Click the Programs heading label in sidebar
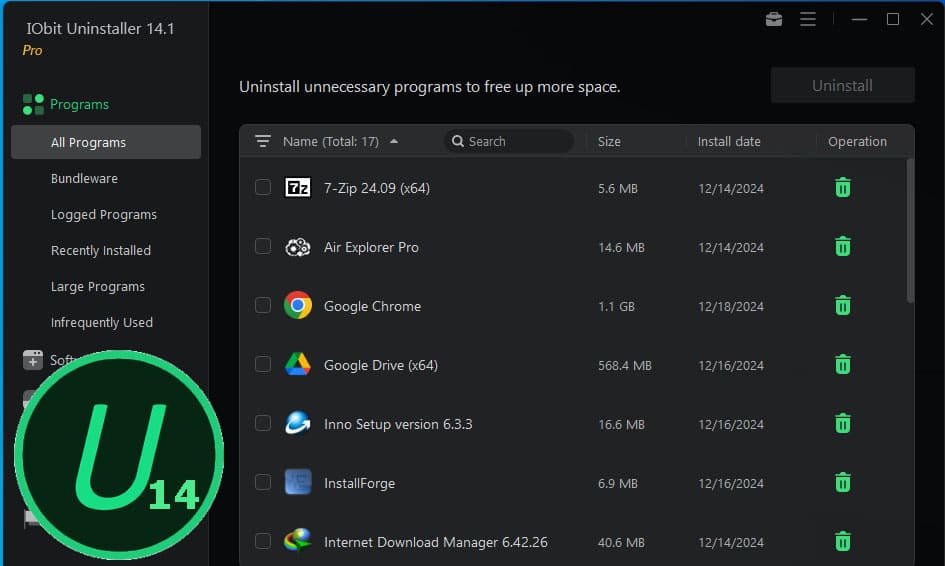 80,104
